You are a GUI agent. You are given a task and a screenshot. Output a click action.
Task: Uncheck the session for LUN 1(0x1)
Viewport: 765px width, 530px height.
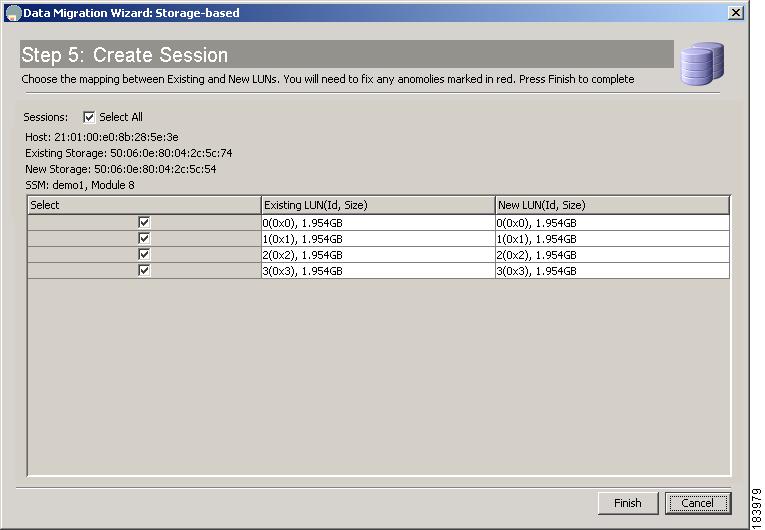click(144, 239)
